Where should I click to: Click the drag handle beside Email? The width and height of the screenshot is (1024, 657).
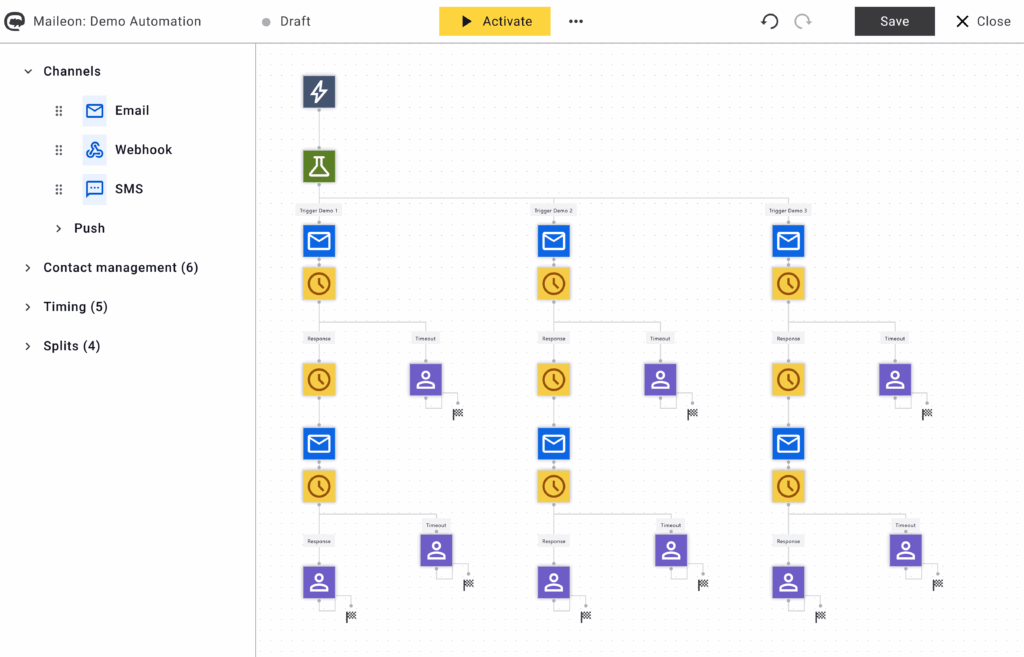click(x=59, y=111)
